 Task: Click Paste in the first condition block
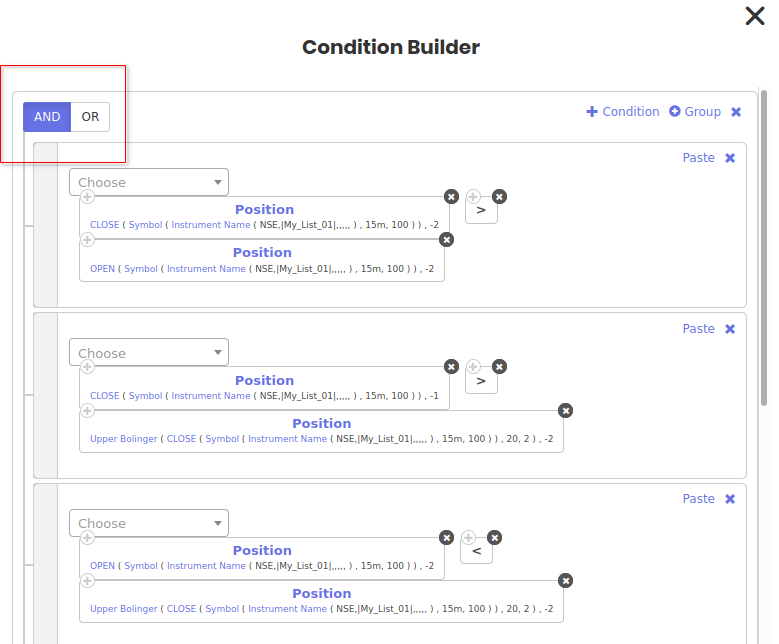pyautogui.click(x=698, y=158)
